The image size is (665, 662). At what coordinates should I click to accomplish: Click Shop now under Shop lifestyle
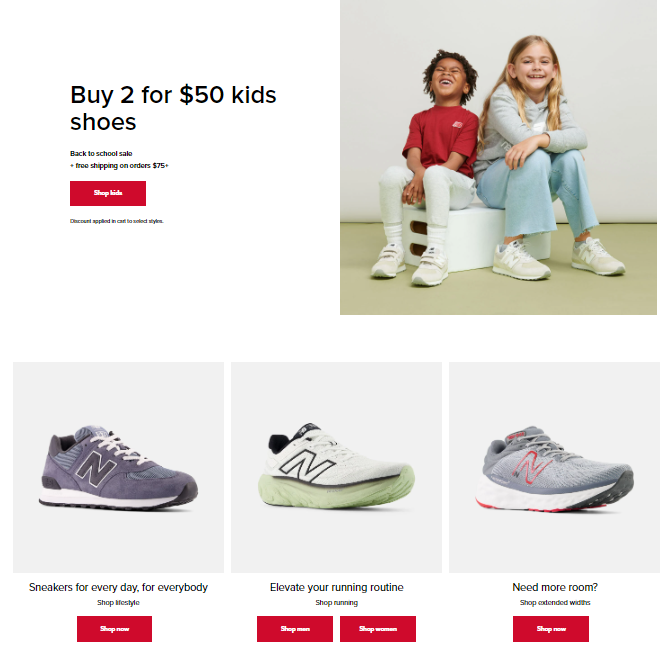[x=115, y=629]
